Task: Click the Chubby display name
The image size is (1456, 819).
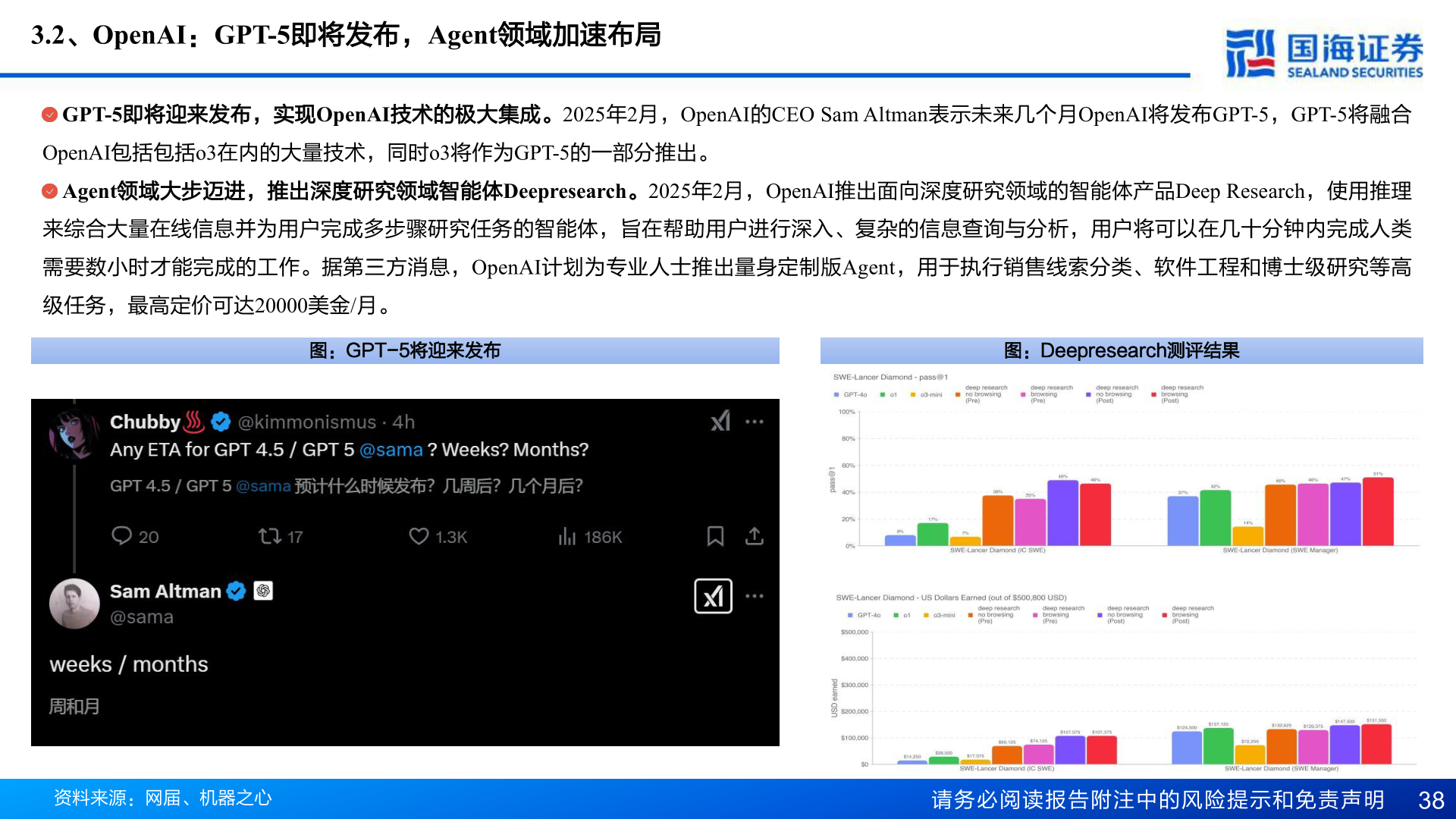Action: click(x=145, y=422)
